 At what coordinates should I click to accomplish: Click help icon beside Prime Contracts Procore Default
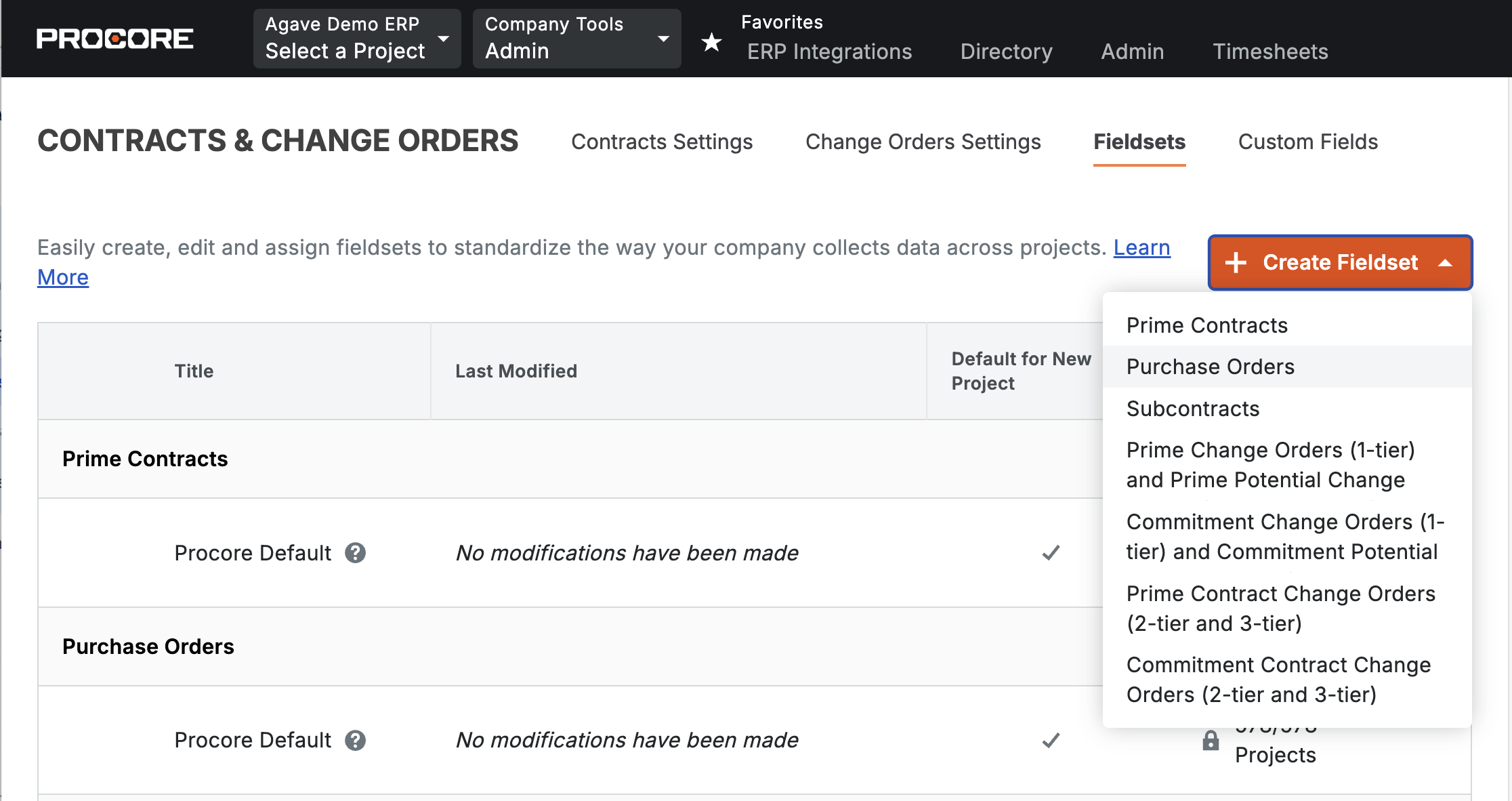355,553
